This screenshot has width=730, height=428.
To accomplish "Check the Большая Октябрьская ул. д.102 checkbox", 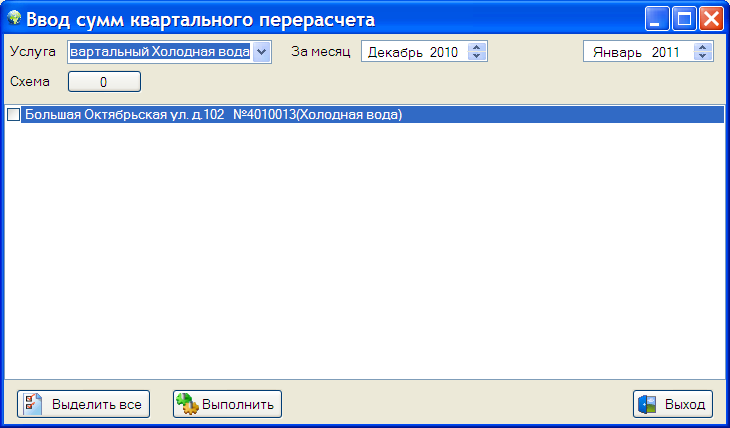I will [x=14, y=115].
